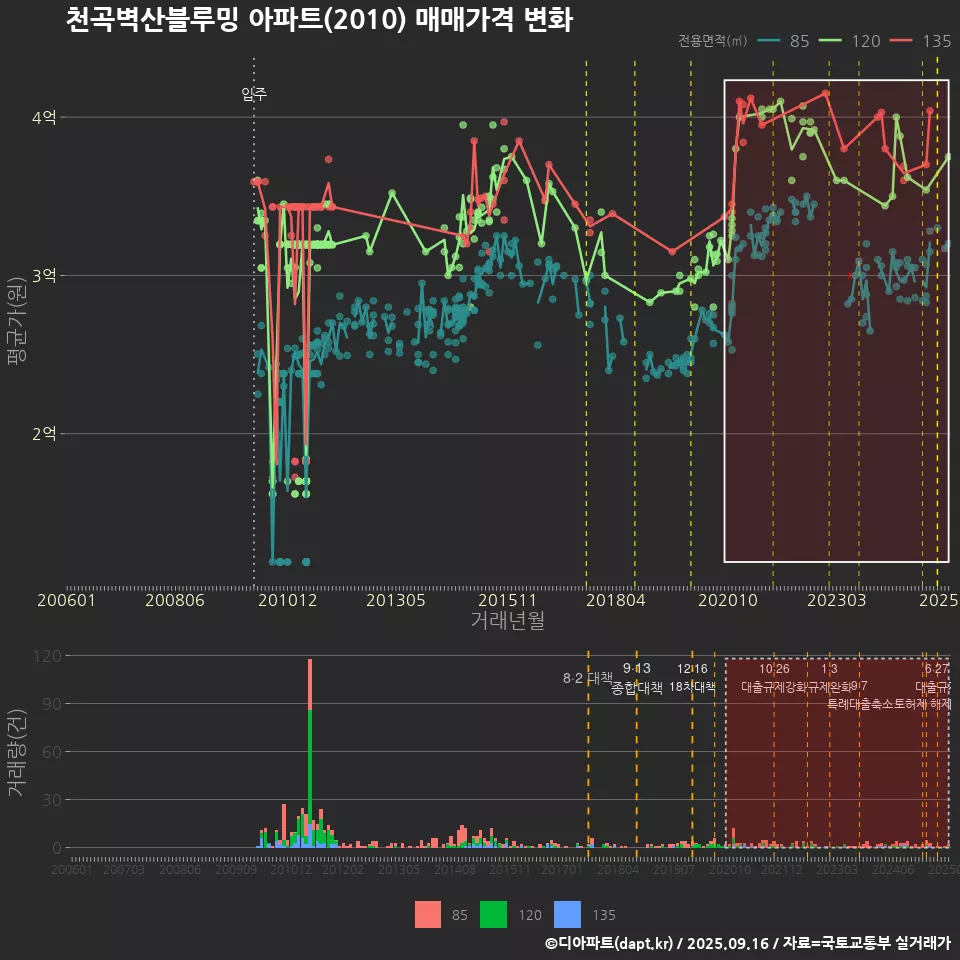This screenshot has width=960, height=960.
Task: Click the 9·13 policy date label
Action: (637, 668)
